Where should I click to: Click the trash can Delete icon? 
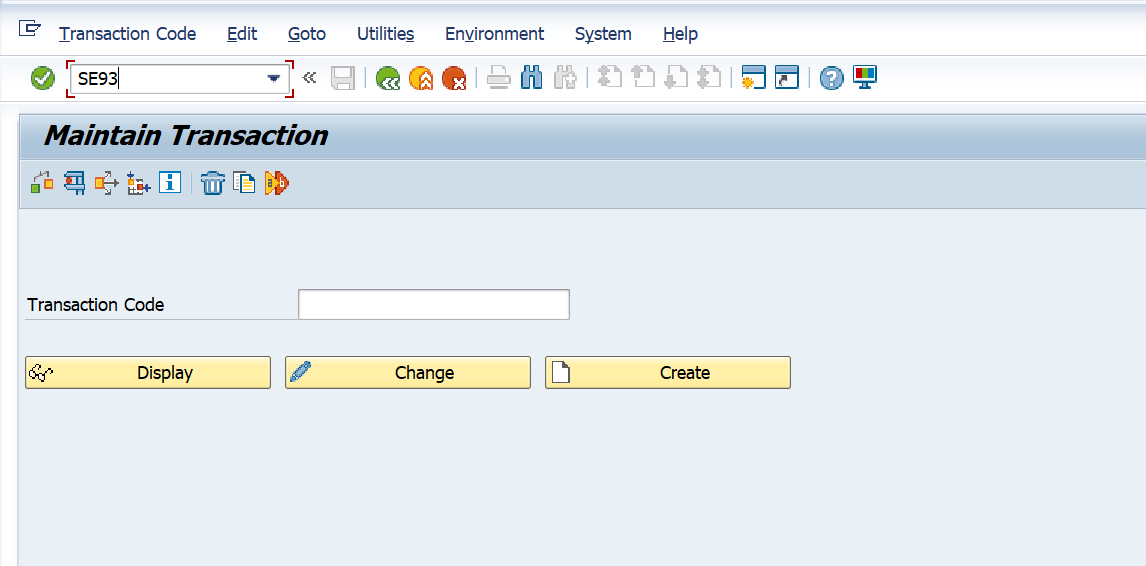(x=212, y=183)
